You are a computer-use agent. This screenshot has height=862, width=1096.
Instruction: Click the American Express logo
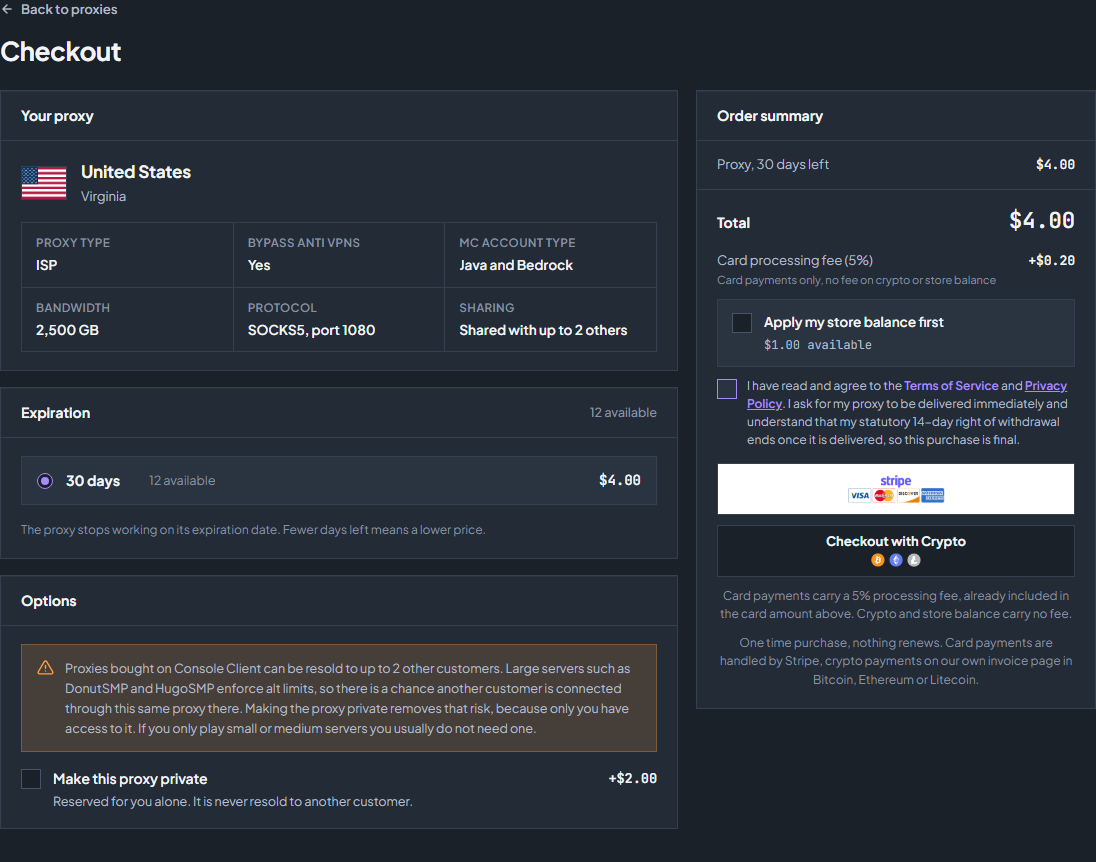tap(932, 496)
